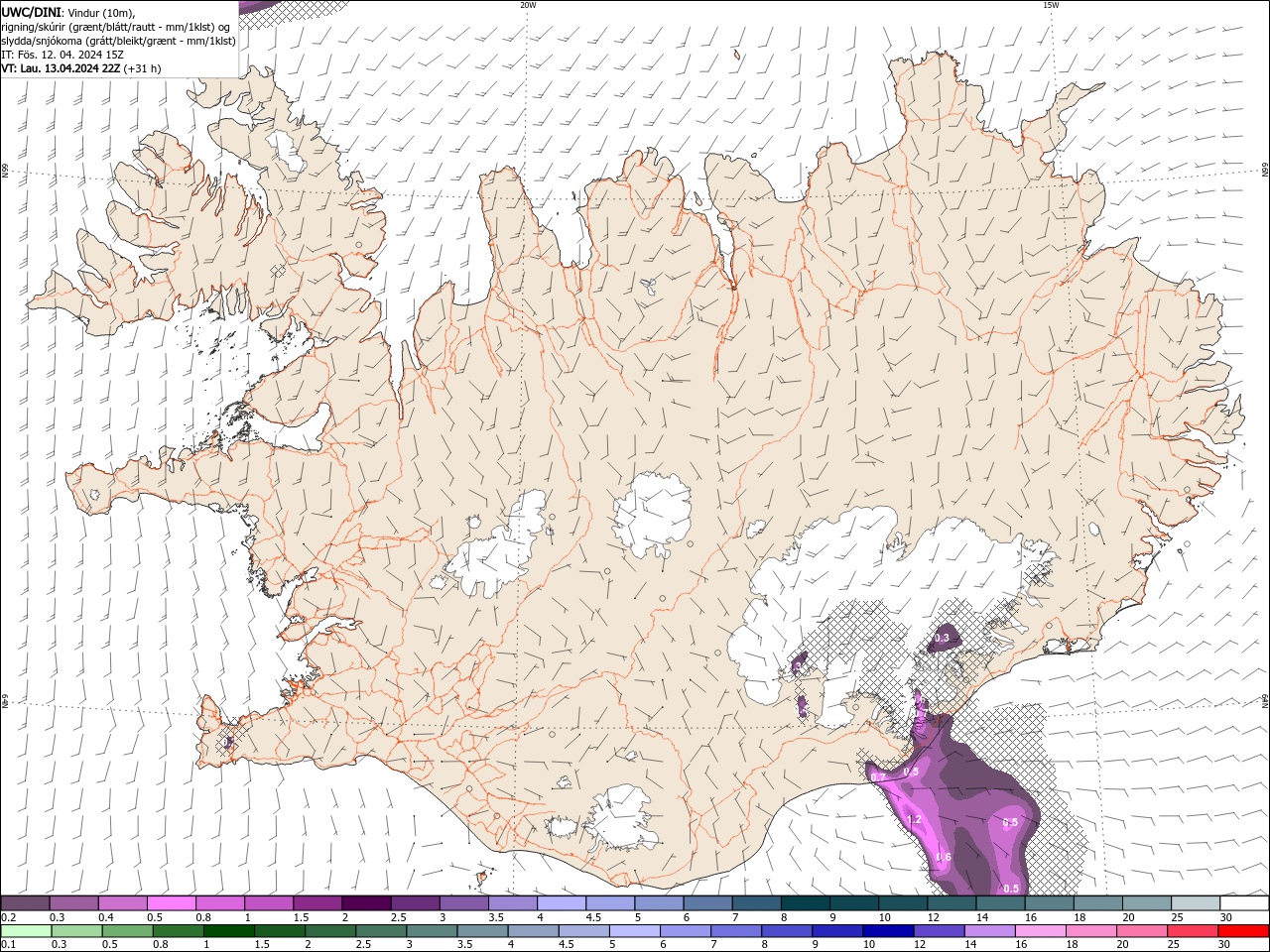Pick the lavender upper swatch between 4 and 4.5
1270x952 pixels.
click(x=562, y=903)
